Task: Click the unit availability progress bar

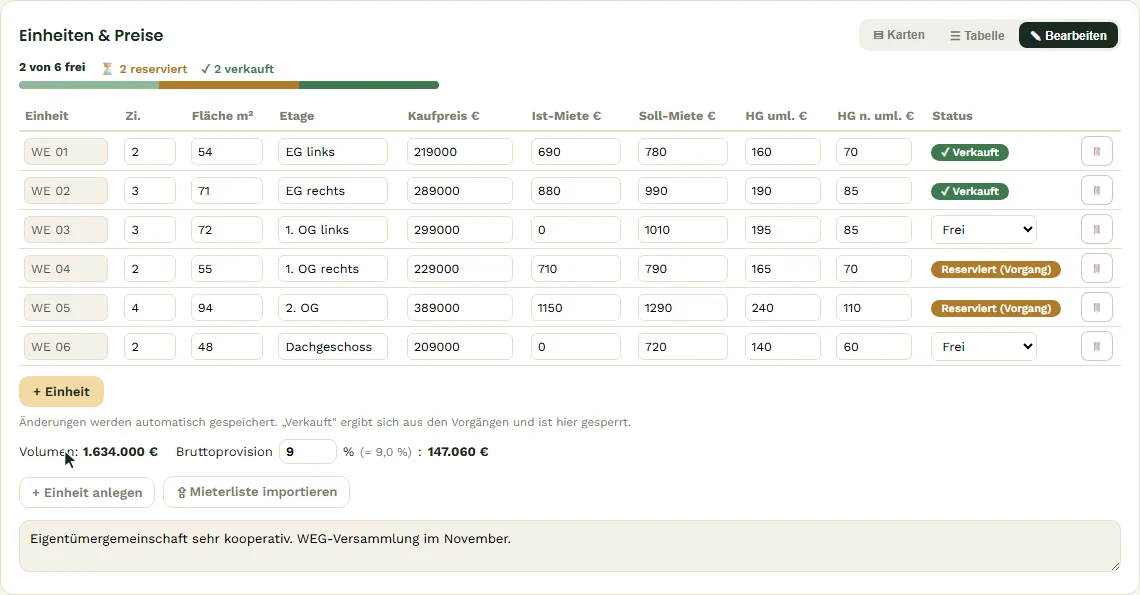Action: (x=229, y=85)
